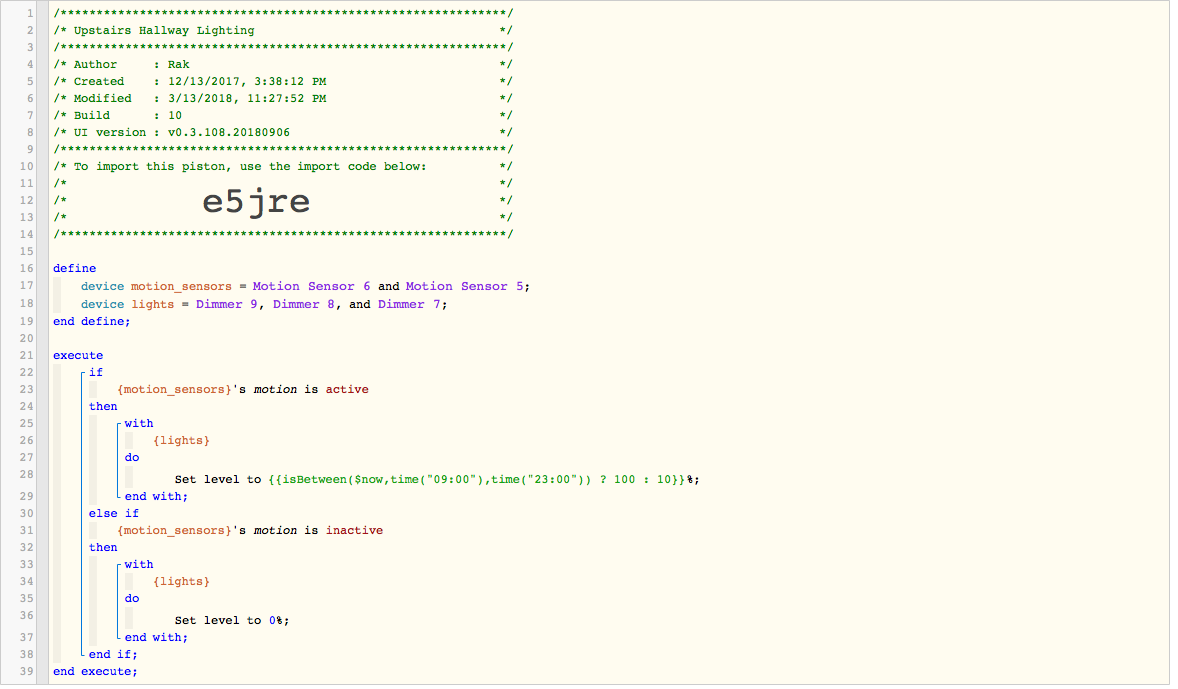1178x689 pixels.
Task: Click condition 'motion is active'
Action: click(x=243, y=390)
